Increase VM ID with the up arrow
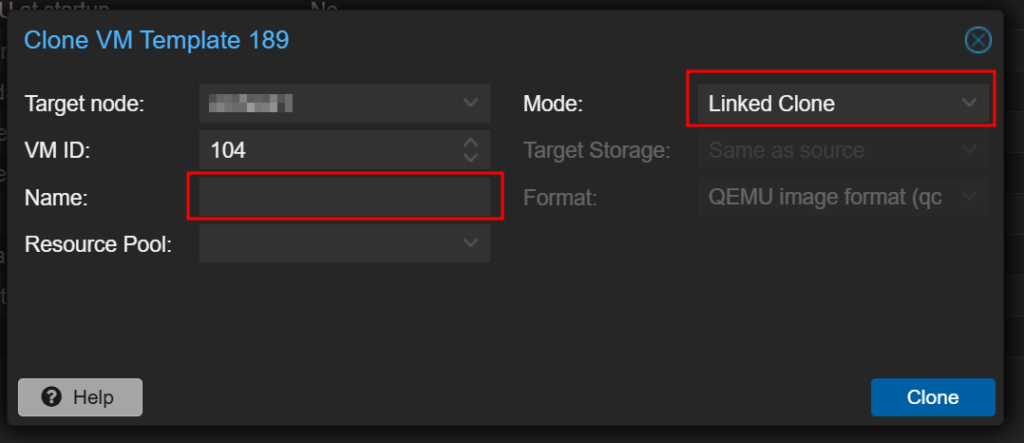 470,142
